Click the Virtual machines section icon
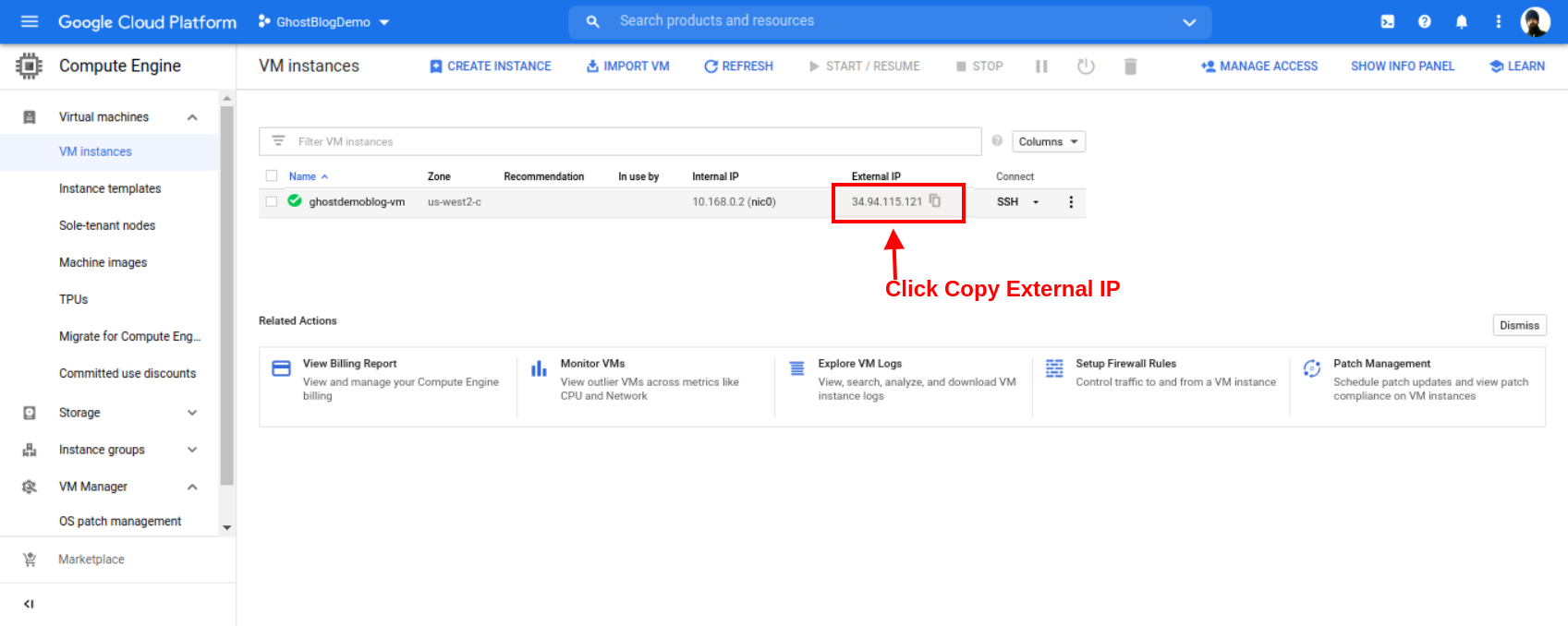 [30, 117]
